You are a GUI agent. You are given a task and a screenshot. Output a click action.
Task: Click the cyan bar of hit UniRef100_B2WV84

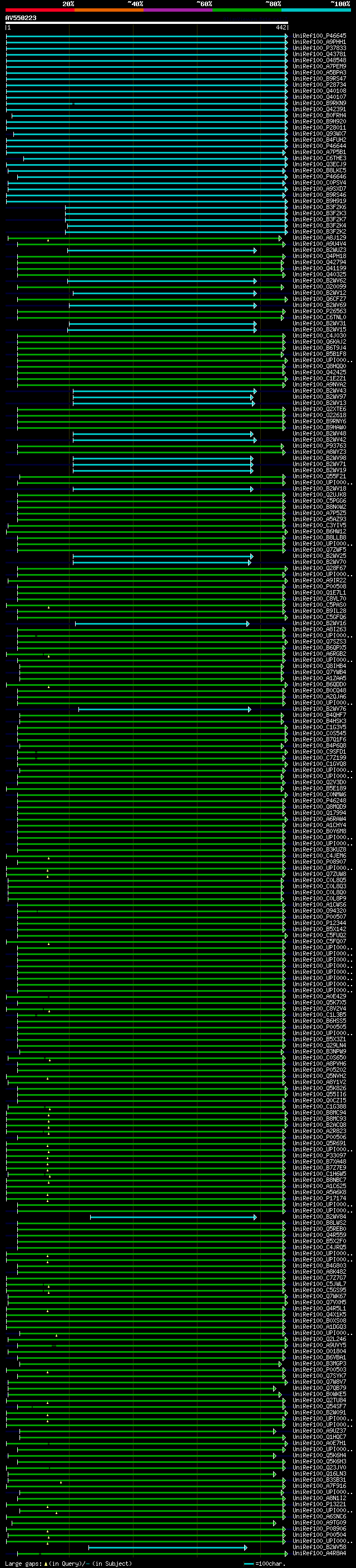[174, 1217]
